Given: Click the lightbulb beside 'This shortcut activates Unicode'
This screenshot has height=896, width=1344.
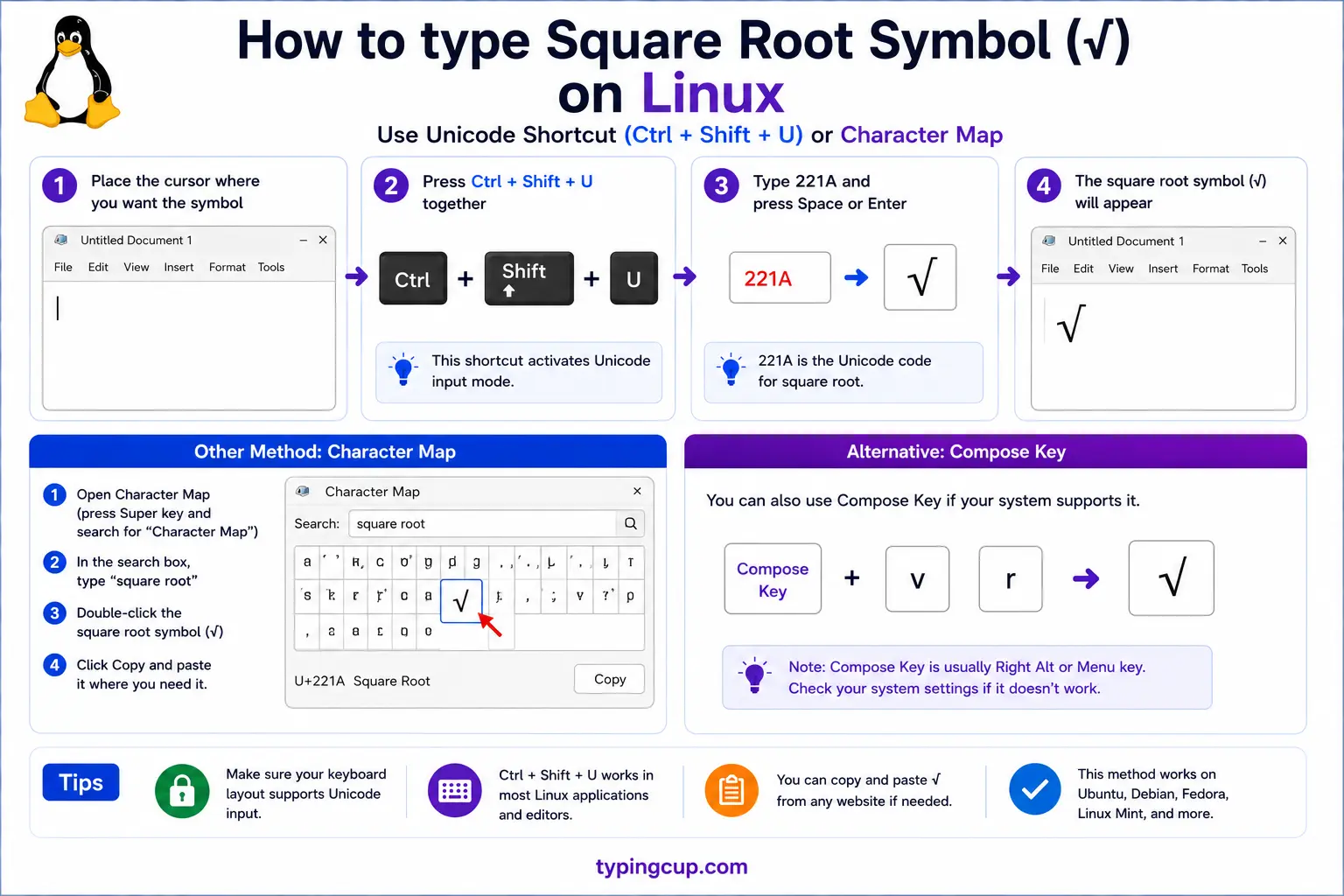Looking at the screenshot, I should pyautogui.click(x=403, y=369).
